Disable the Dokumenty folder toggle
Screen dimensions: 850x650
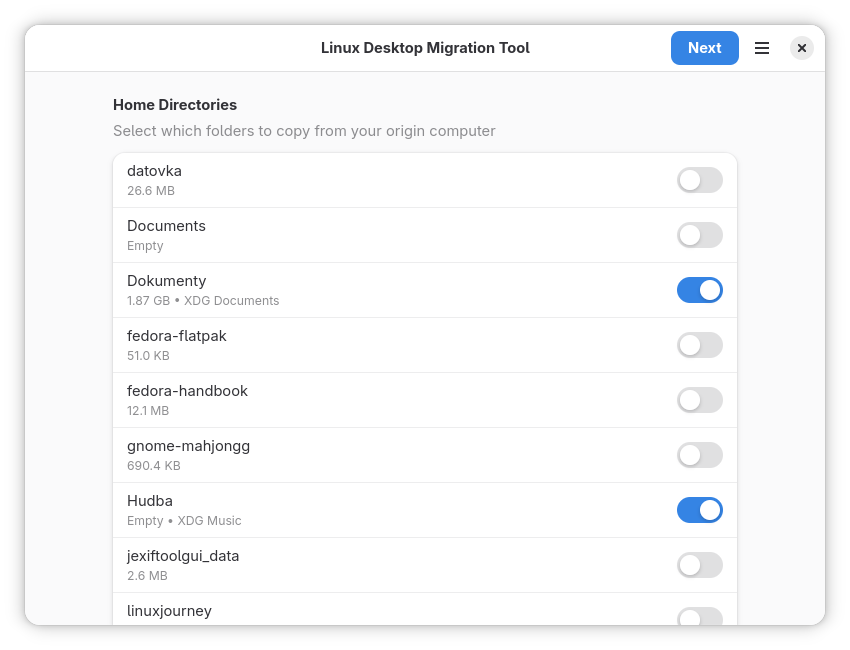point(699,290)
